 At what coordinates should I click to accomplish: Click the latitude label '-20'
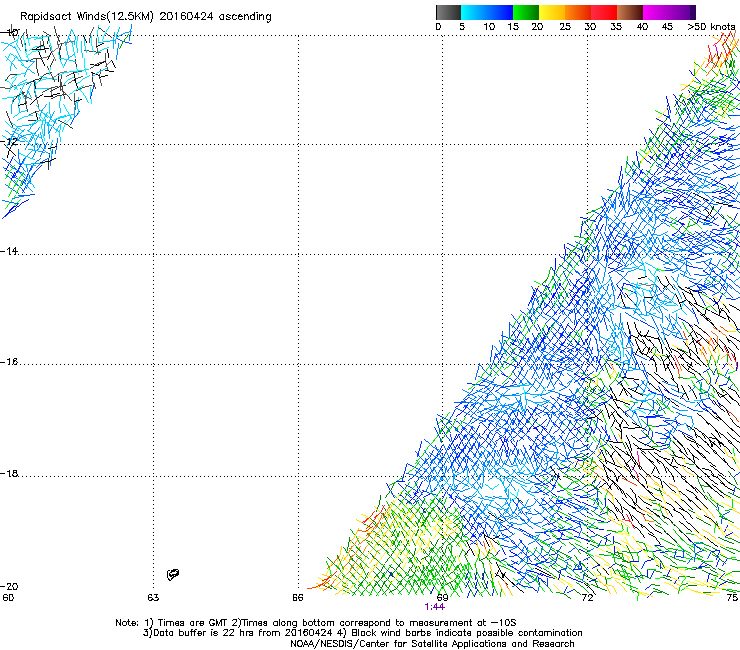pyautogui.click(x=9, y=586)
